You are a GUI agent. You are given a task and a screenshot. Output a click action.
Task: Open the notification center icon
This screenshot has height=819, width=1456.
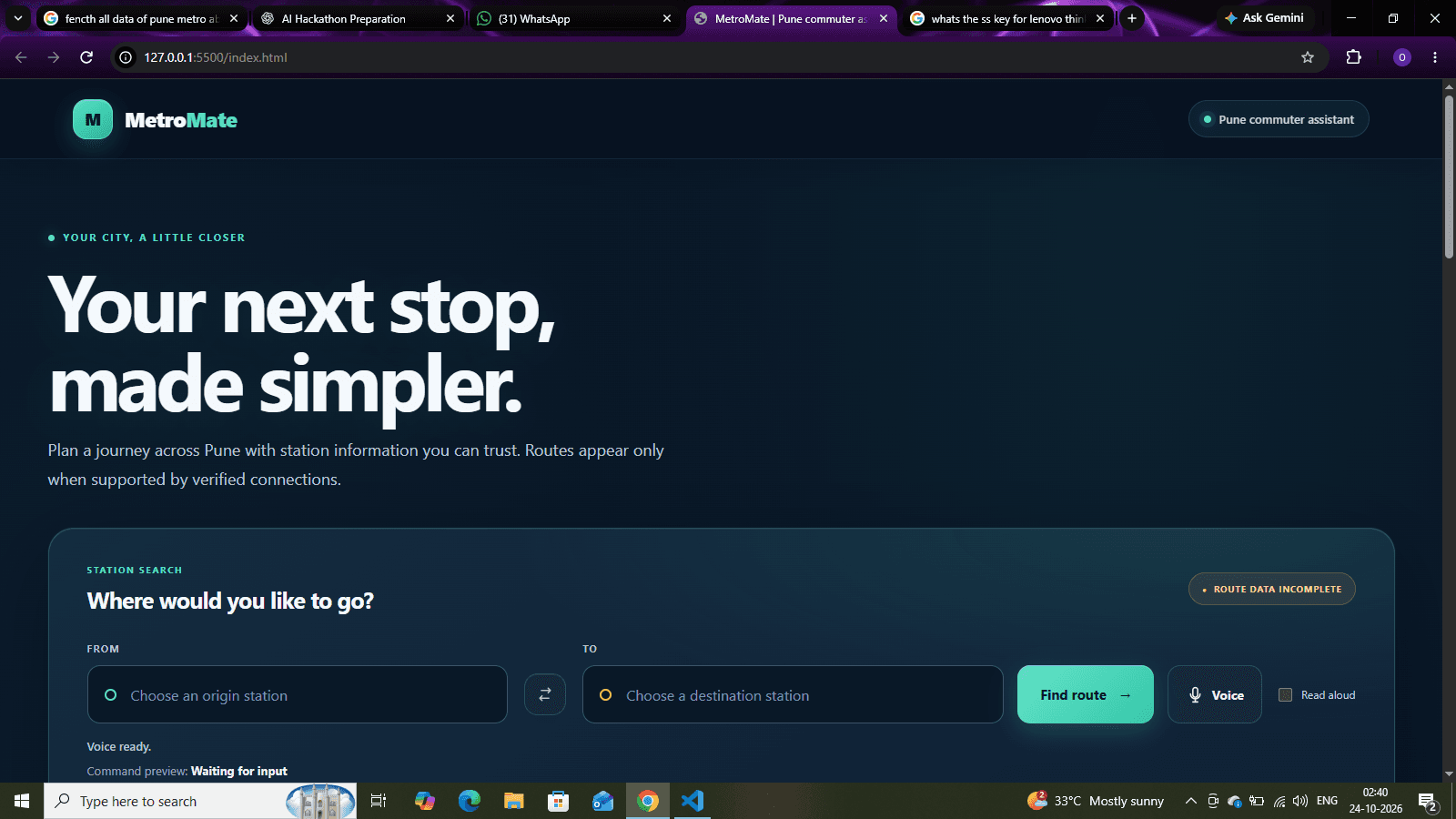[1427, 801]
